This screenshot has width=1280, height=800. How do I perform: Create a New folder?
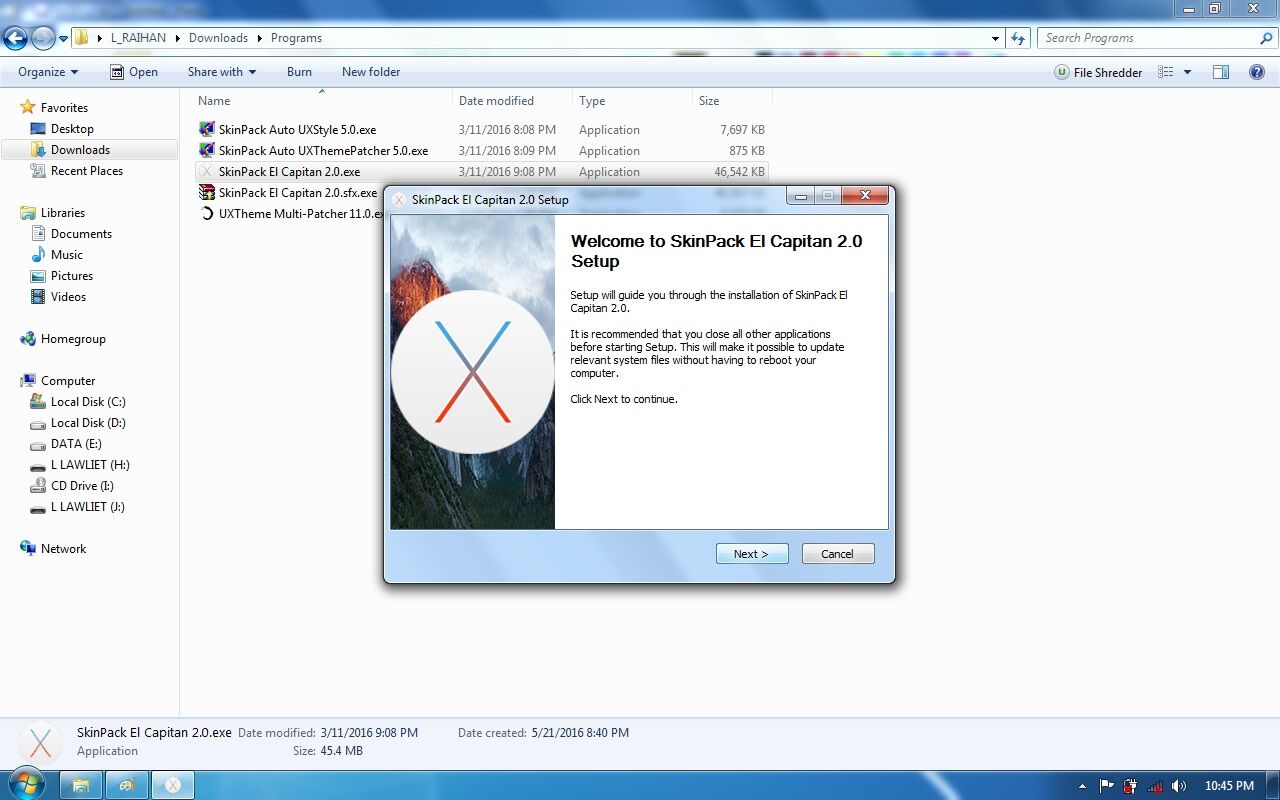click(371, 72)
